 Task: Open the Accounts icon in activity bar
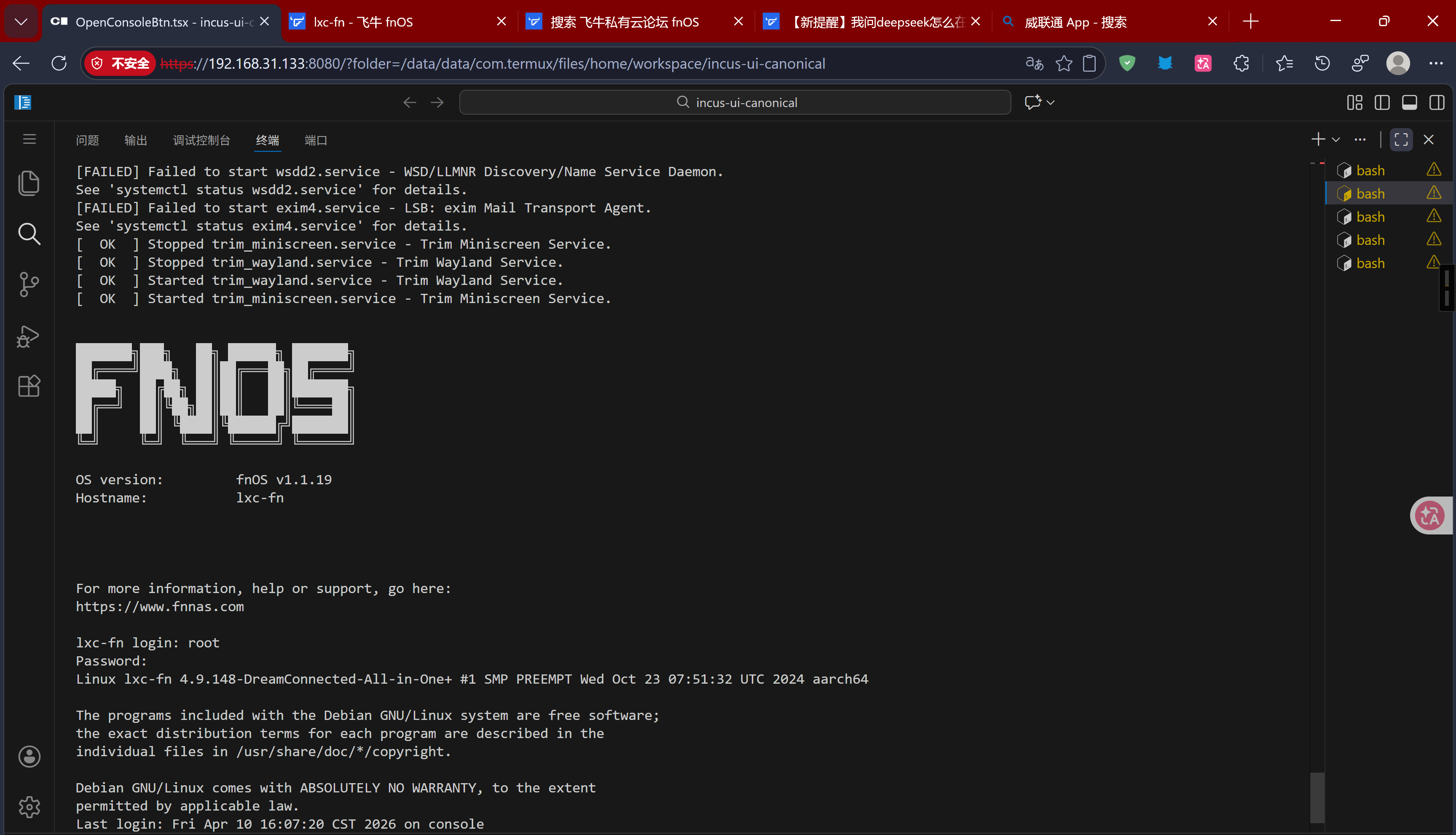pyautogui.click(x=29, y=757)
